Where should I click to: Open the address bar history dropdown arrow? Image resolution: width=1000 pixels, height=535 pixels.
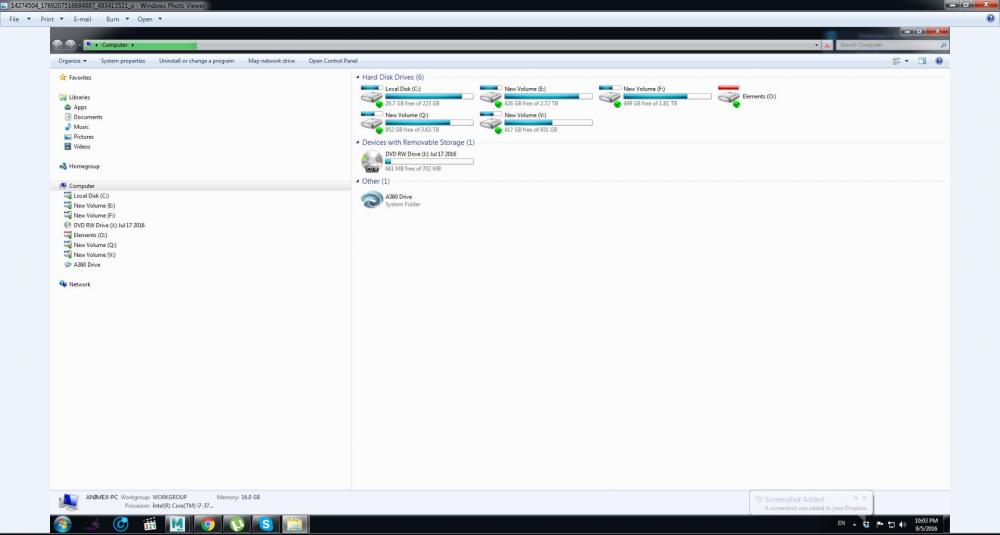click(x=816, y=45)
